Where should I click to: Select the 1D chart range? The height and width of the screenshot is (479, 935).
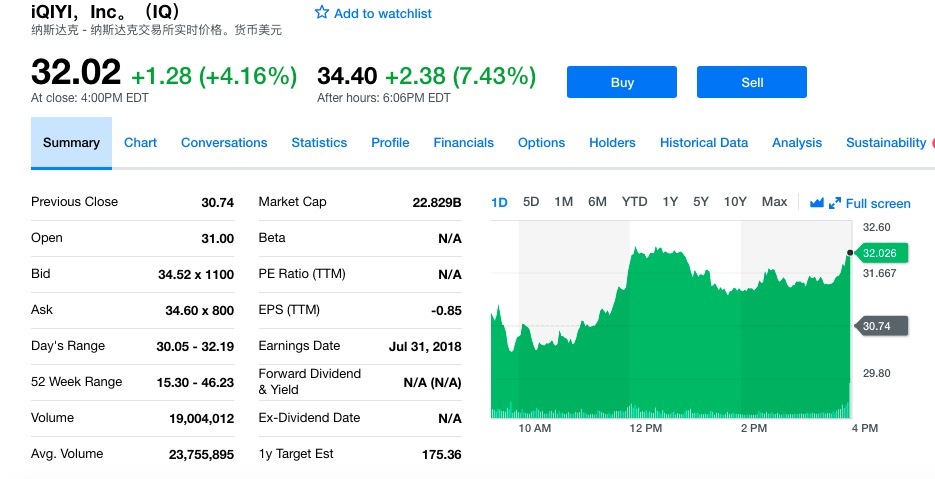499,202
